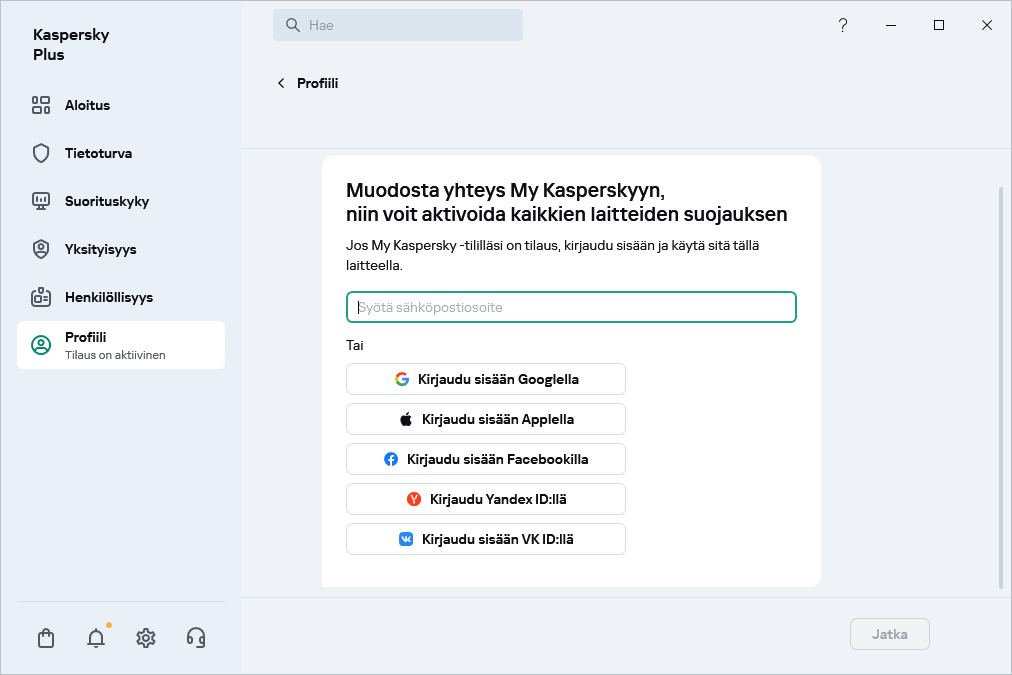
Task: Sign in with Google button
Action: (x=486, y=379)
